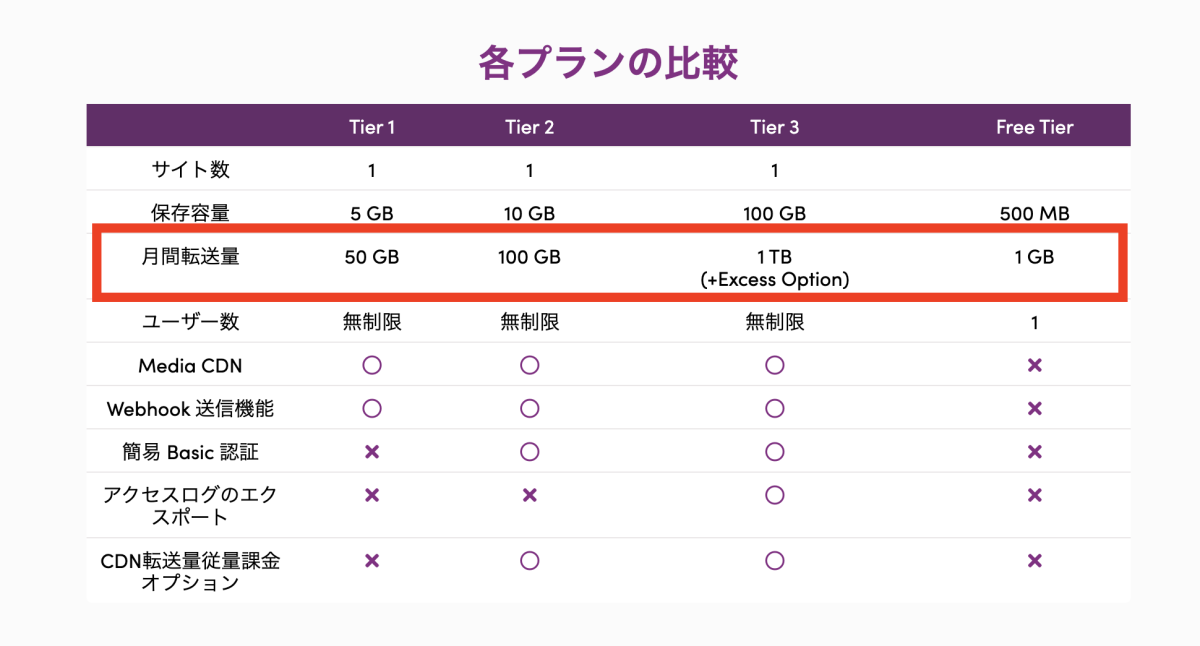Click the Free Tier Media CDN cross icon
This screenshot has width=1200, height=646.
(1035, 366)
